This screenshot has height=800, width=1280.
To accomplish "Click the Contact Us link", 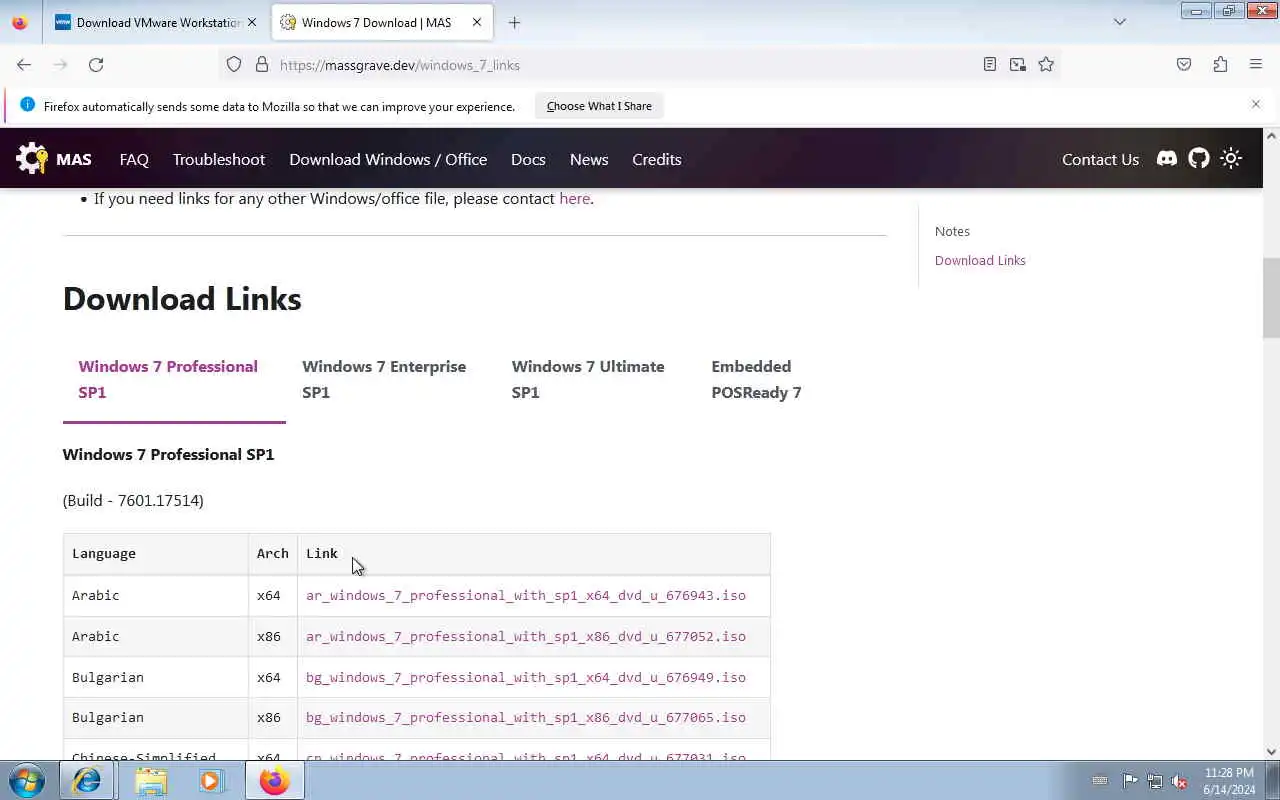I will (1100, 159).
